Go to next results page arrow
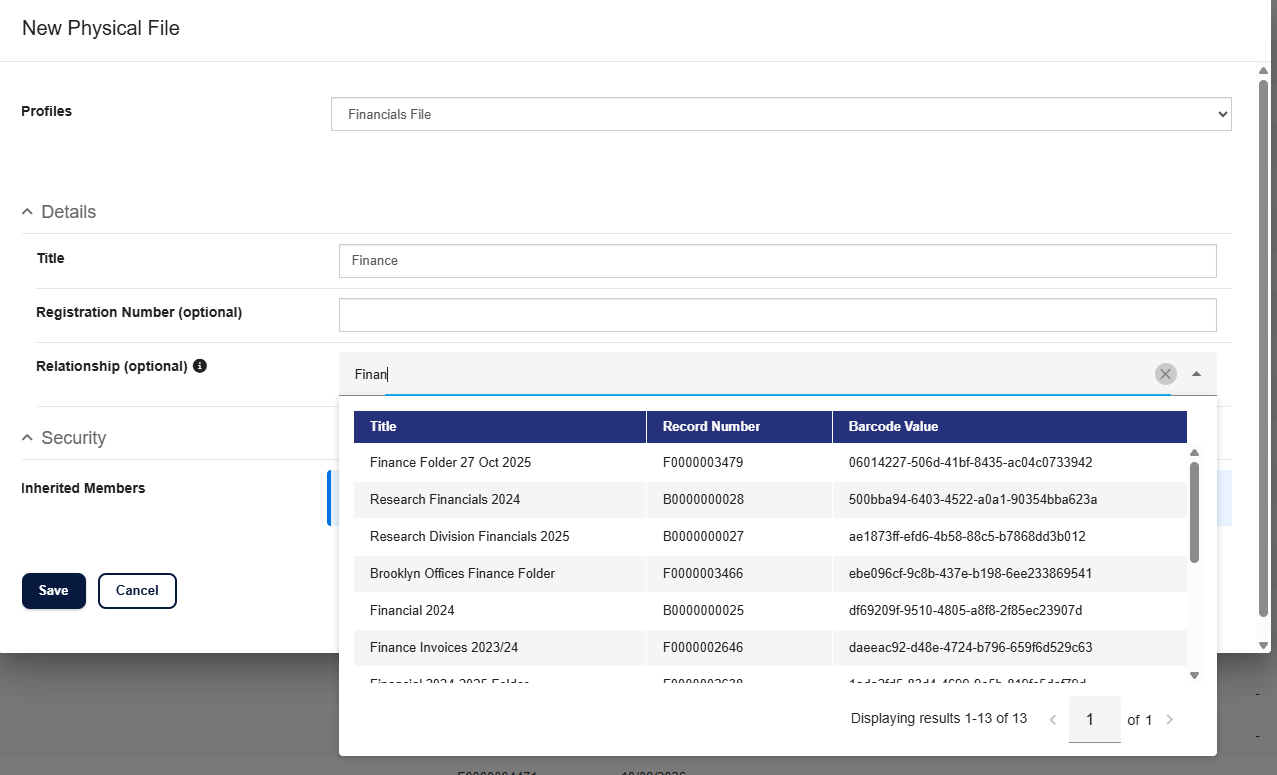The width and height of the screenshot is (1277, 775). (1170, 719)
